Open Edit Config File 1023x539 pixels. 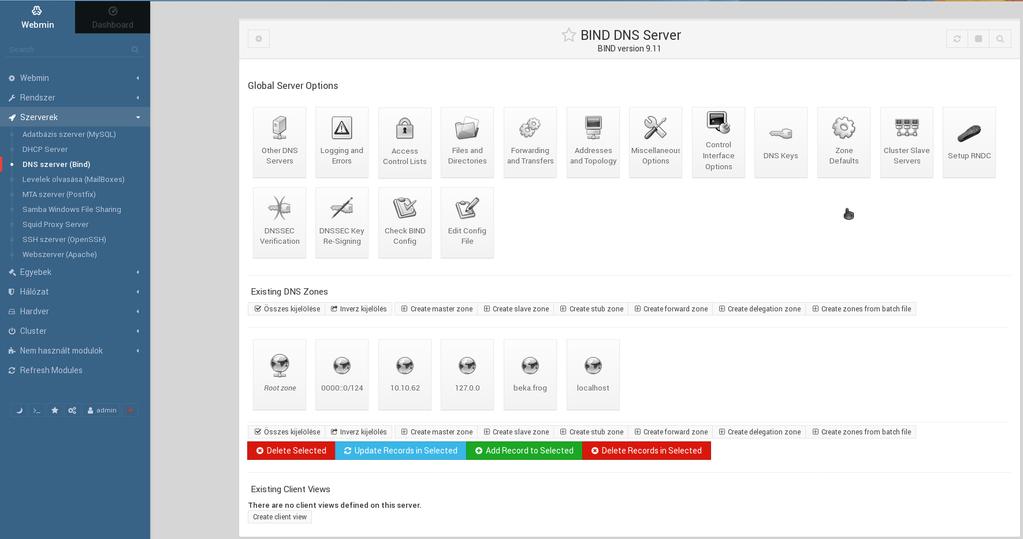(x=467, y=223)
